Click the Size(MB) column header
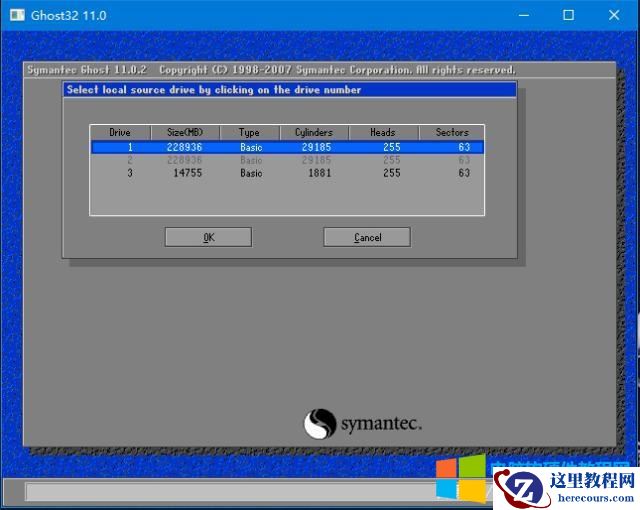 185,133
